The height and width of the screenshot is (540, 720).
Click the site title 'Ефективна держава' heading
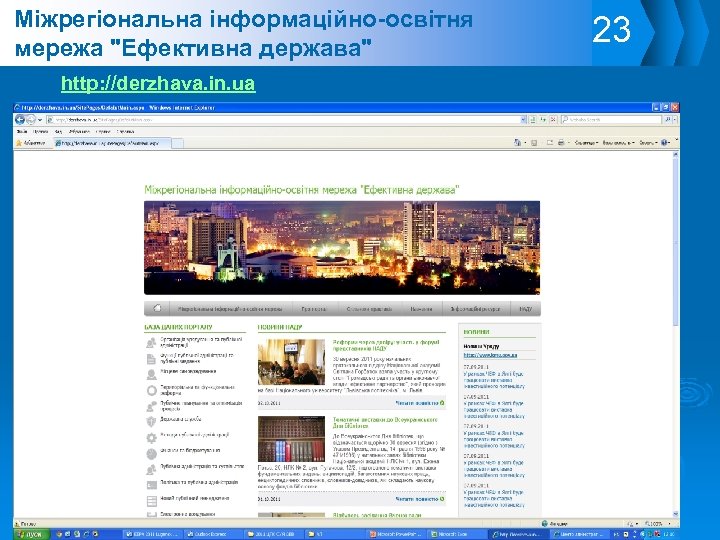pyautogui.click(x=302, y=190)
